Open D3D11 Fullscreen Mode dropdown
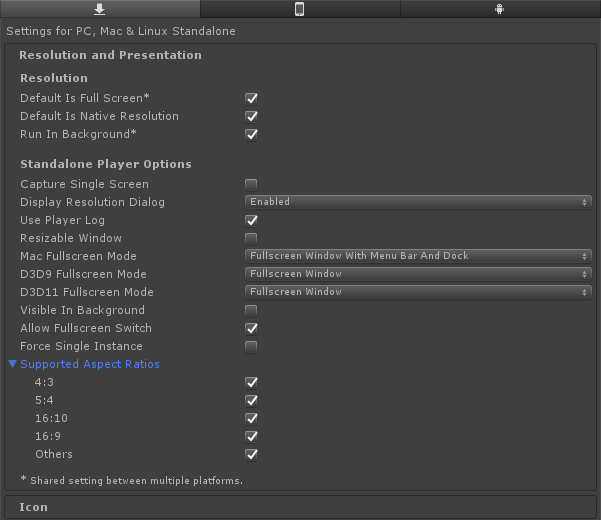This screenshot has height=520, width=601. point(418,292)
